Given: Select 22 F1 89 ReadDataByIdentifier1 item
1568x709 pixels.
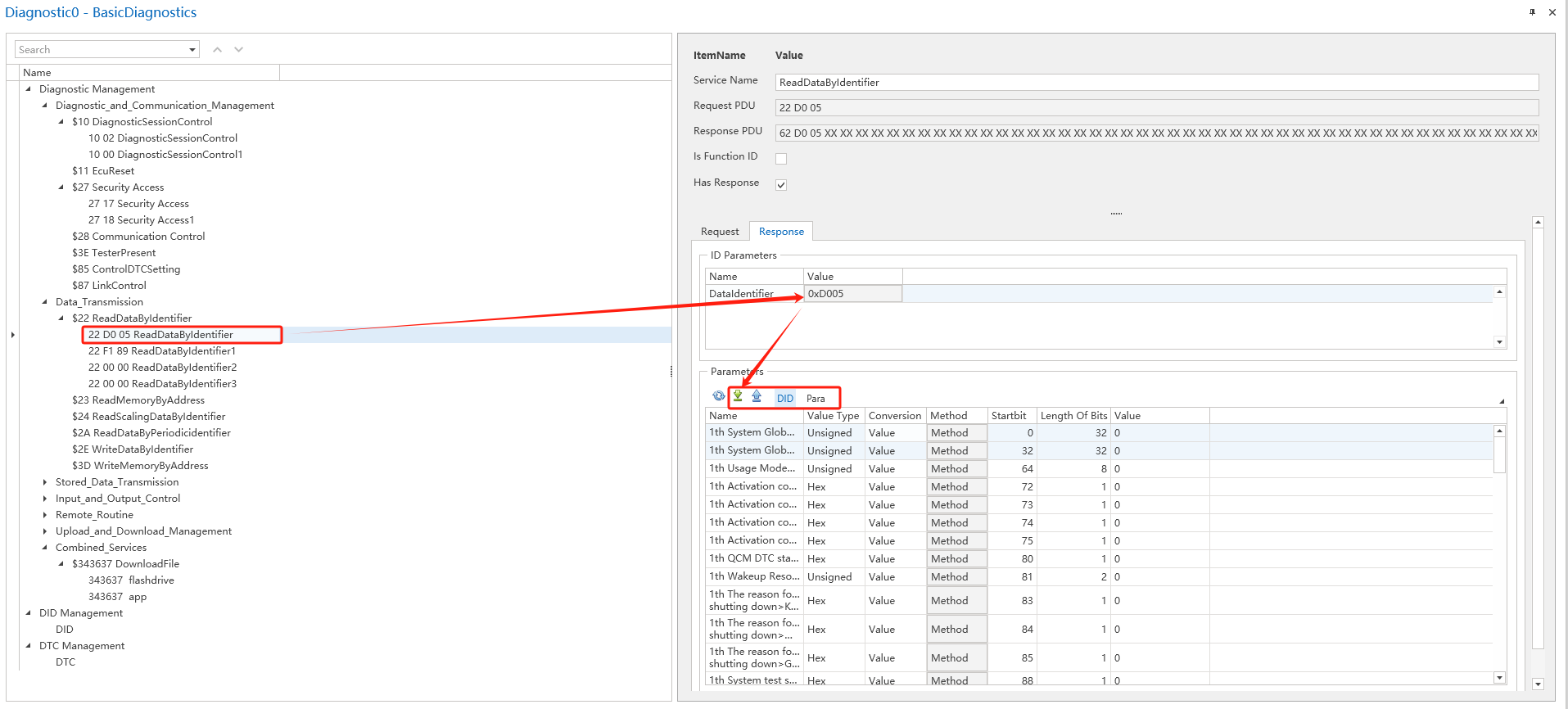Looking at the screenshot, I should pyautogui.click(x=161, y=351).
